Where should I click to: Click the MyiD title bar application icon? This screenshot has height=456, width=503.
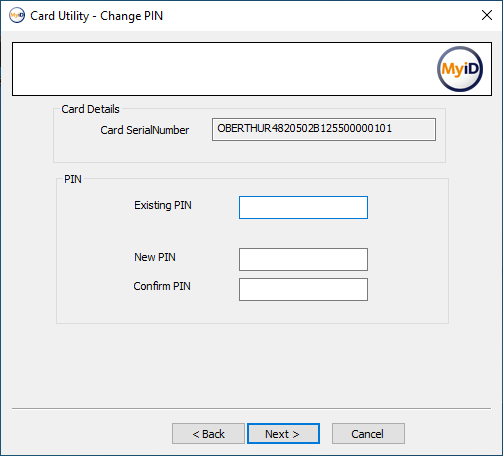[17, 15]
